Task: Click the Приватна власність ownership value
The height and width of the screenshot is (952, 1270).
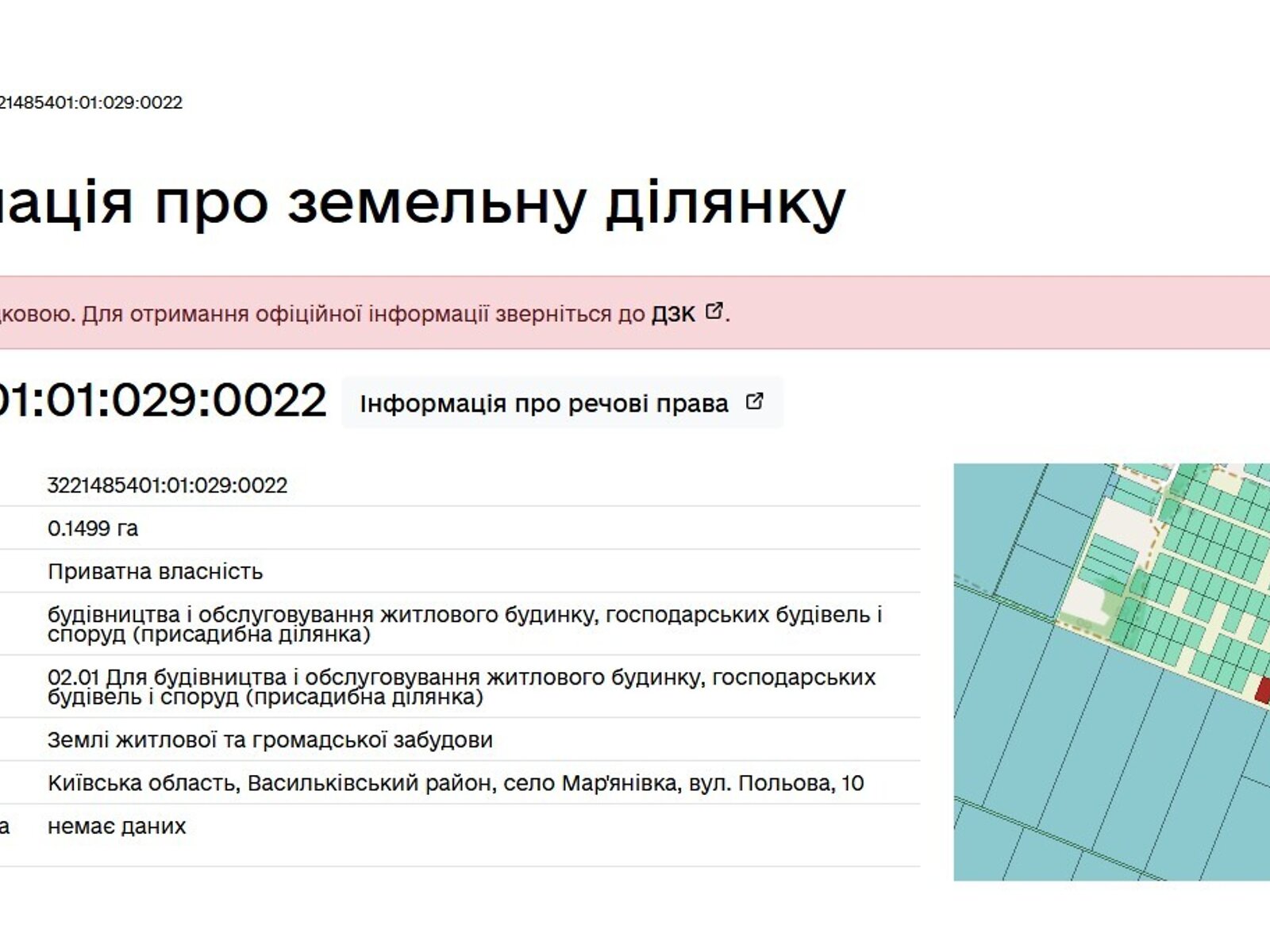Action: point(155,571)
